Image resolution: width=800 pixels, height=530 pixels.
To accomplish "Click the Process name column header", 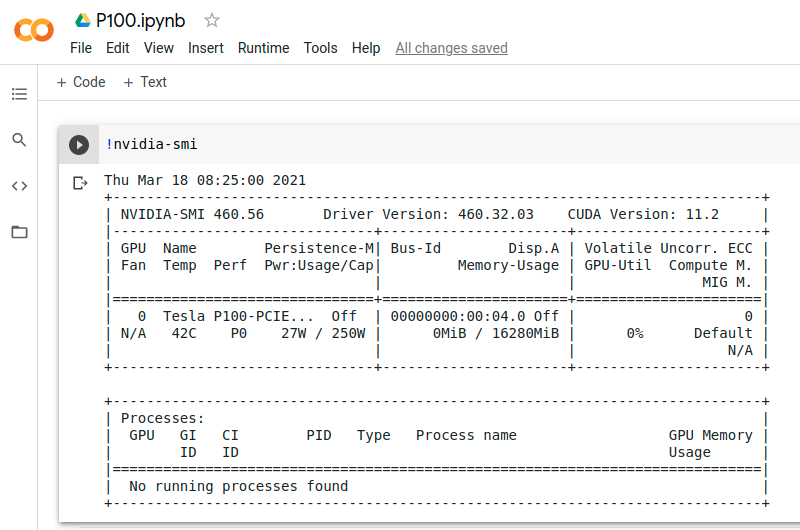I will 466,435.
